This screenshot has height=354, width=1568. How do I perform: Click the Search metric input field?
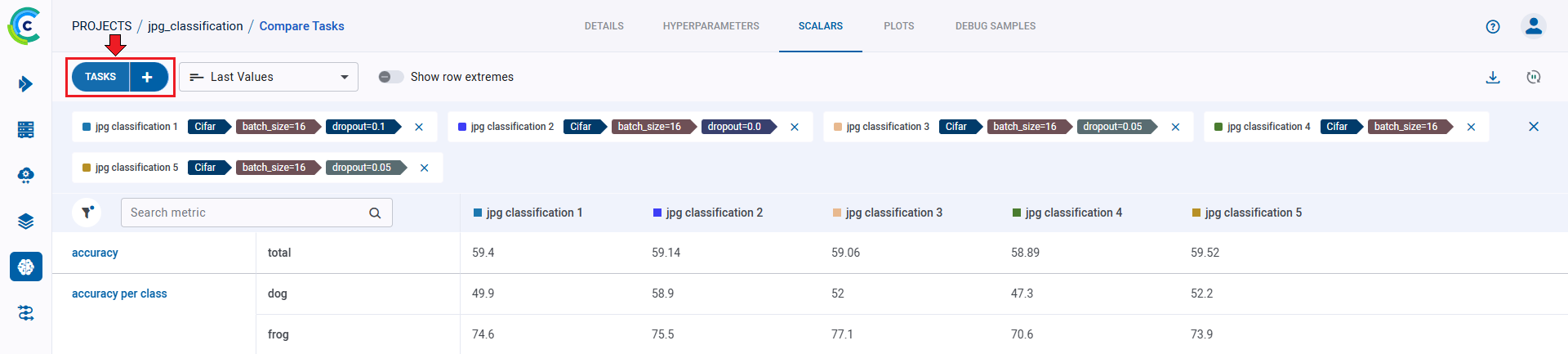pyautogui.click(x=245, y=213)
